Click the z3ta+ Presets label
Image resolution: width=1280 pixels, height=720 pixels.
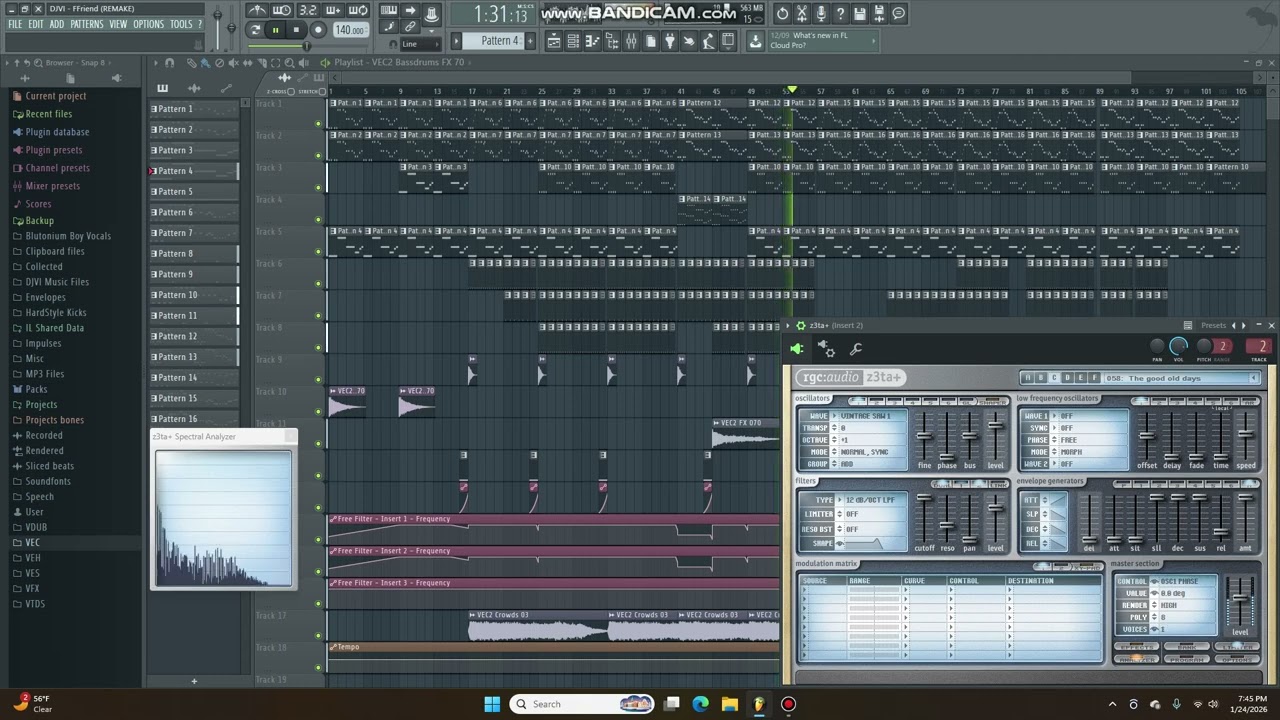tap(1213, 325)
